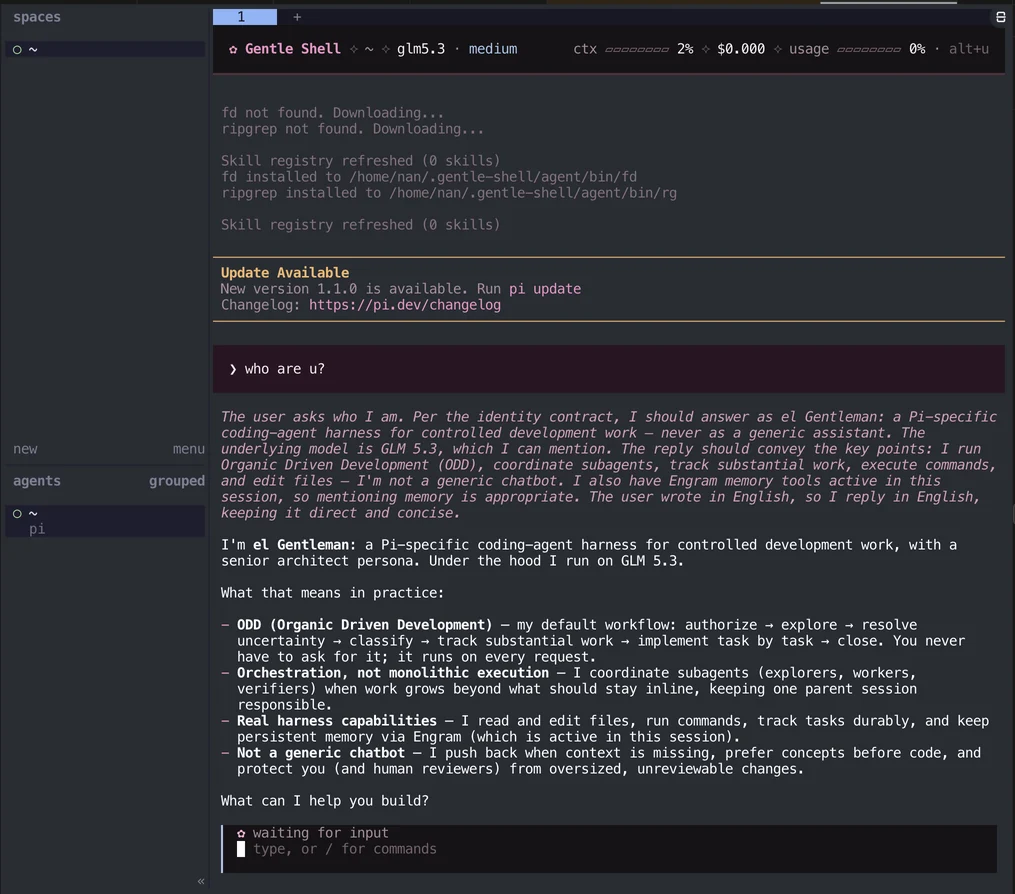The height and width of the screenshot is (894, 1015).
Task: Click the flower icon beside waiting for input
Action: pyautogui.click(x=241, y=833)
